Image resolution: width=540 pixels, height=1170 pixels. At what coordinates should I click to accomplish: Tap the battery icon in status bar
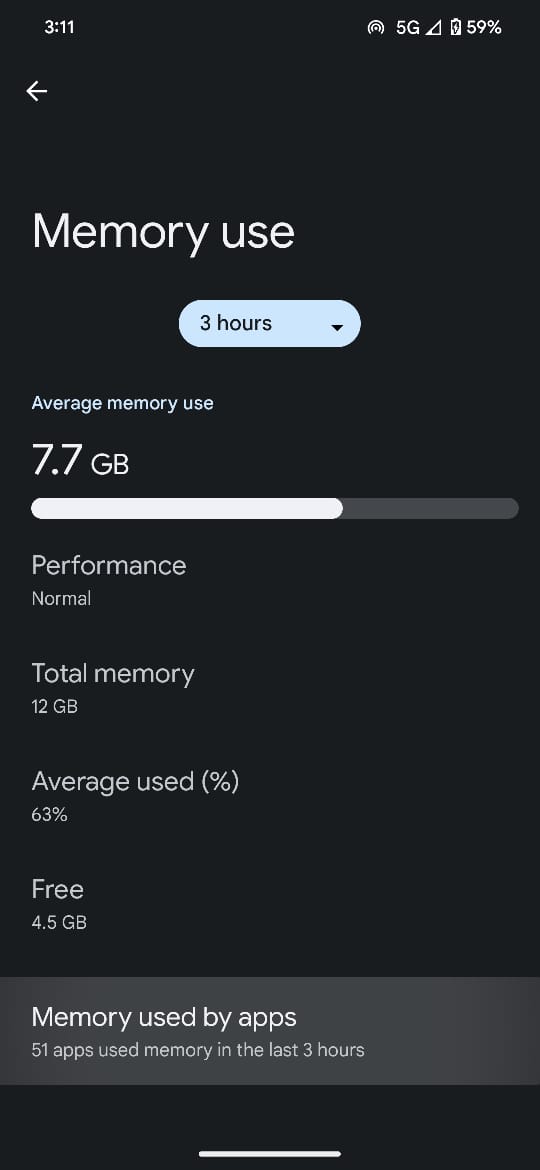[x=456, y=28]
